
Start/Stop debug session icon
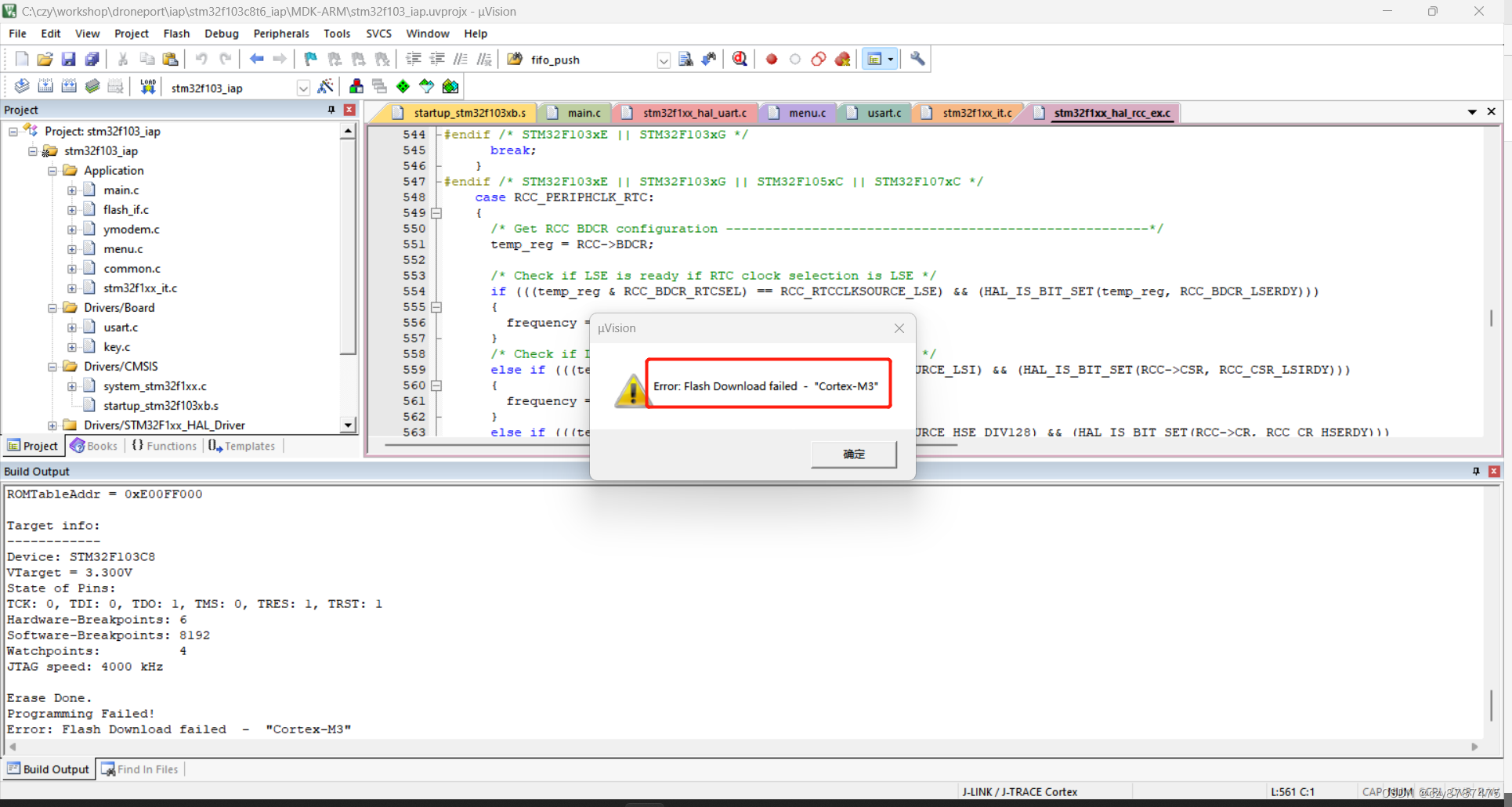pos(740,59)
